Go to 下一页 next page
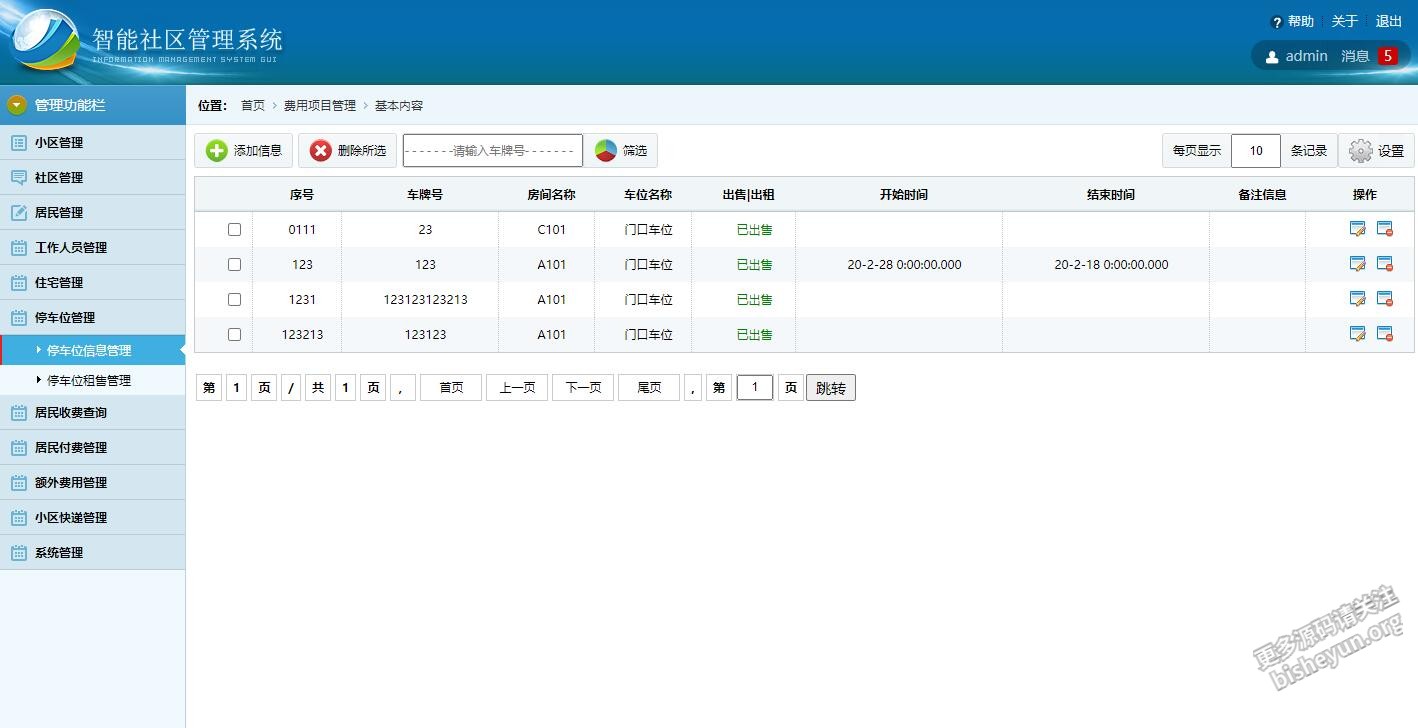Viewport: 1418px width, 728px height. (x=583, y=387)
